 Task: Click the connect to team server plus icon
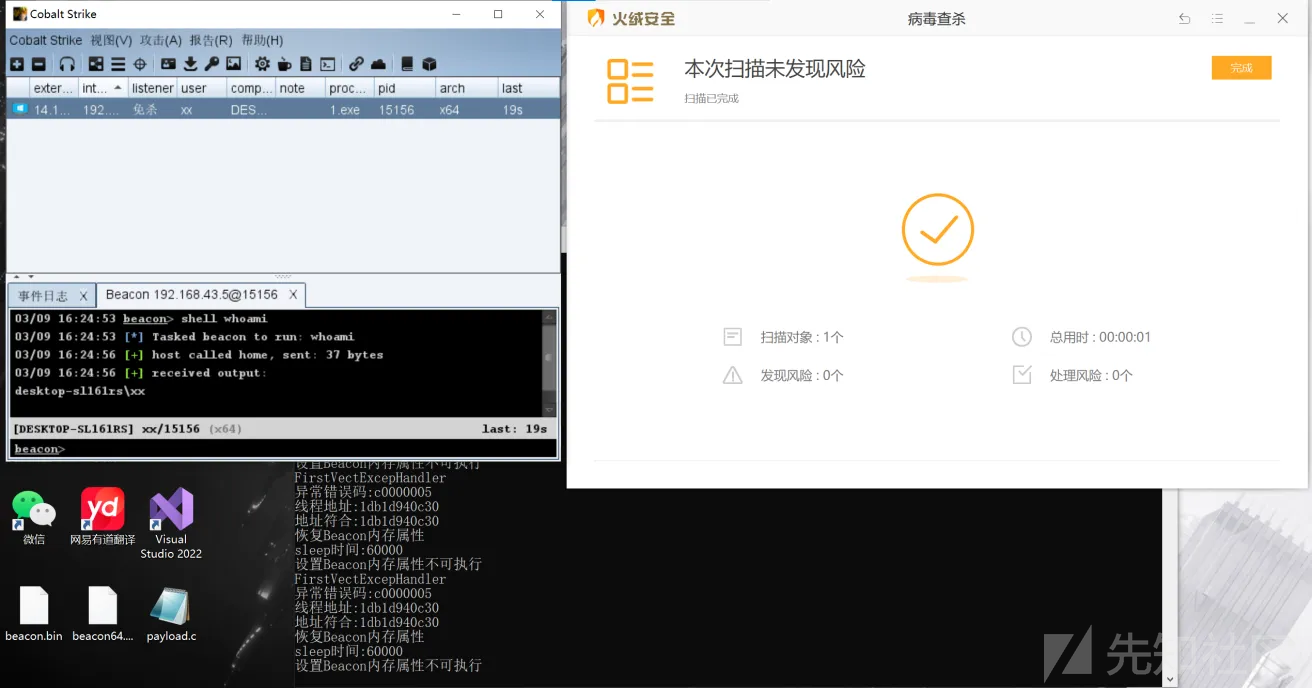(16, 64)
